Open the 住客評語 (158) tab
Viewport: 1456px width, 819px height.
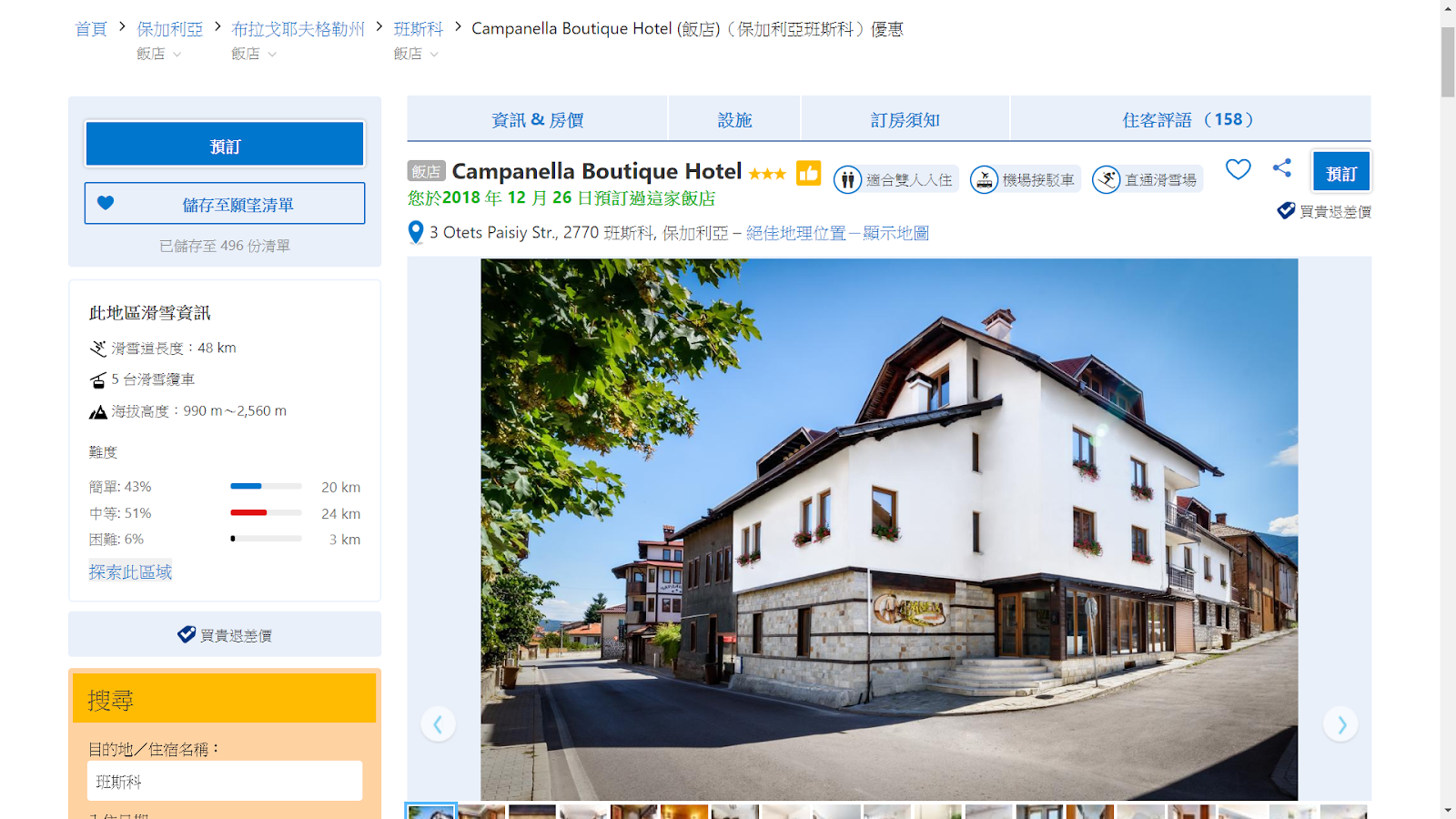(x=1190, y=119)
